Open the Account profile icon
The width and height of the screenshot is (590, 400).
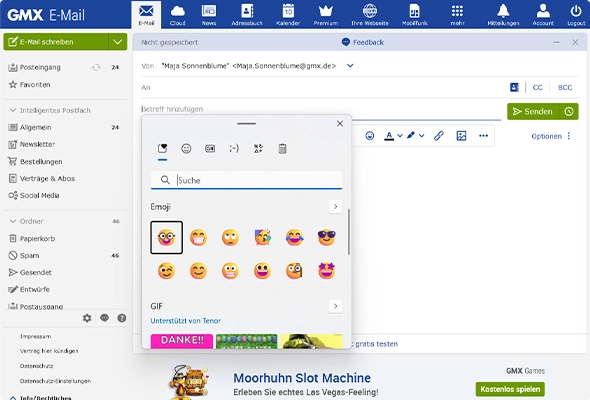coord(543,15)
